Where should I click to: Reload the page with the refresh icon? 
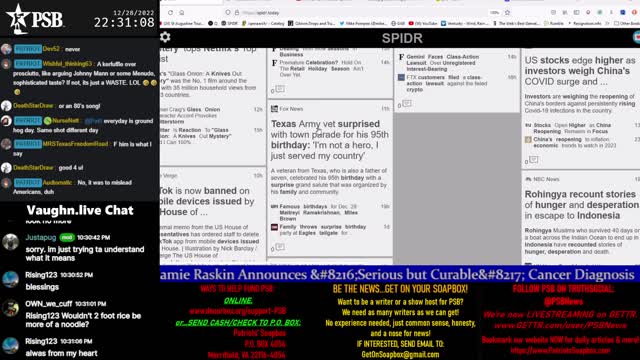point(170,13)
